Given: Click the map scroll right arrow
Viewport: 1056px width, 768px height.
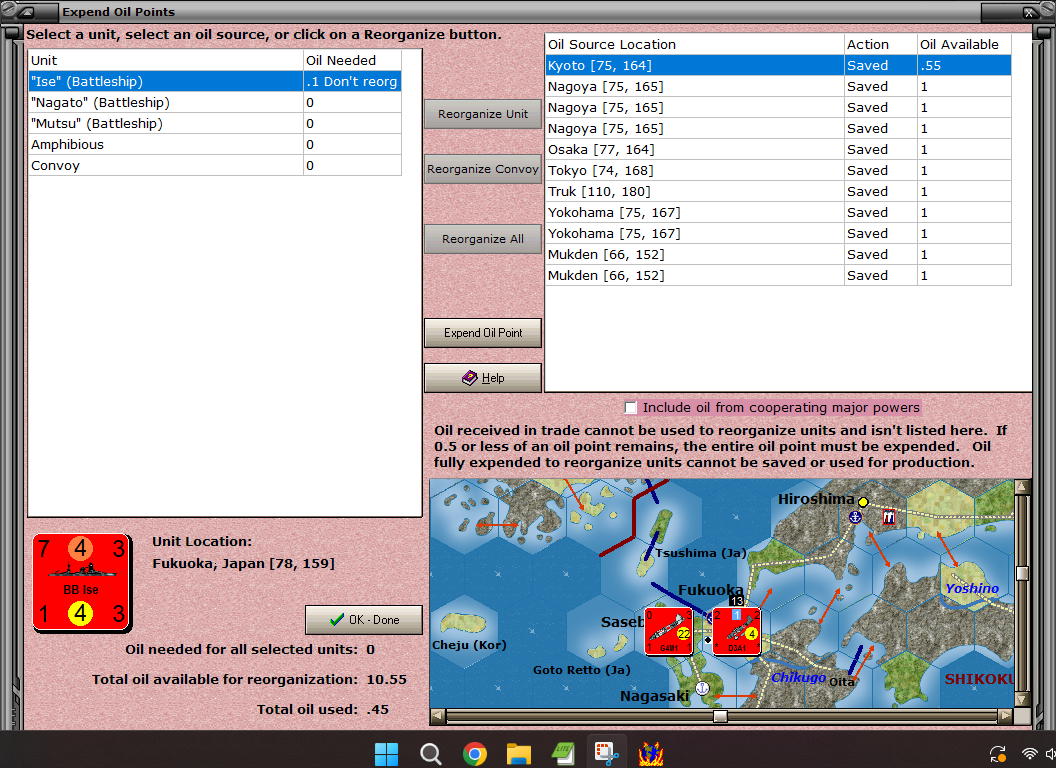Looking at the screenshot, I should tap(1004, 715).
